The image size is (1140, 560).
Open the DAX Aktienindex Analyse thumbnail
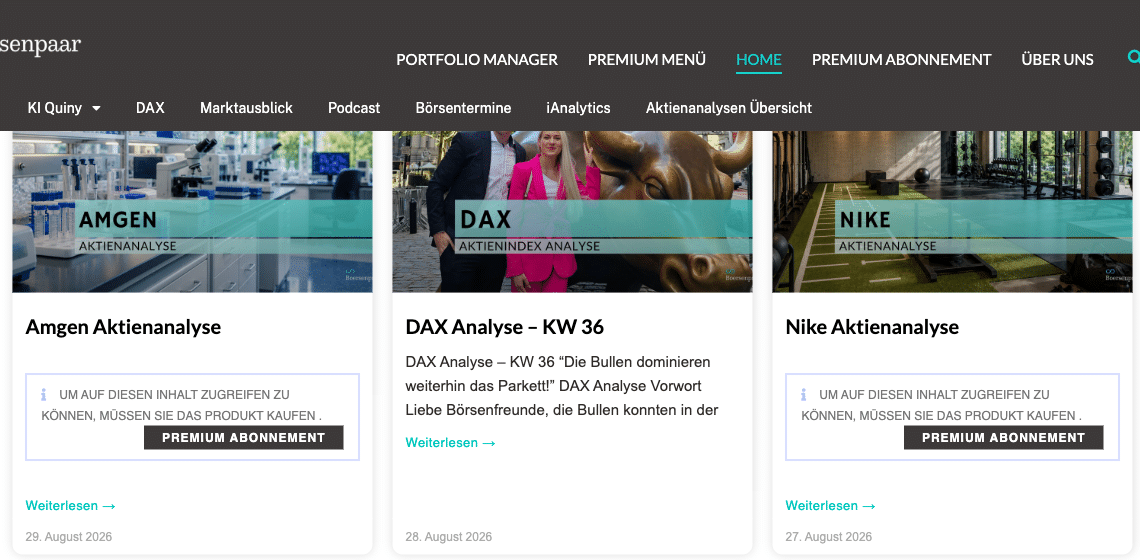(x=572, y=212)
